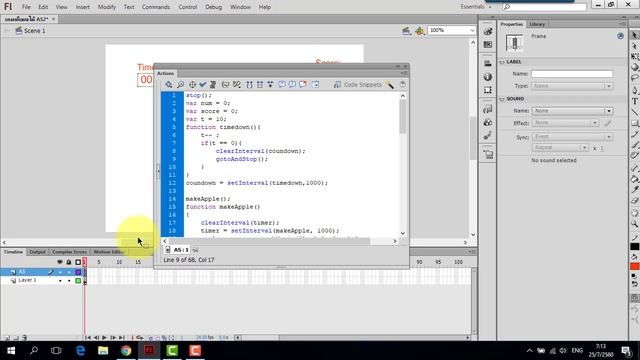Screen dimensions: 640x360
Task: Open Actions panel help icon
Action: [x=402, y=84]
